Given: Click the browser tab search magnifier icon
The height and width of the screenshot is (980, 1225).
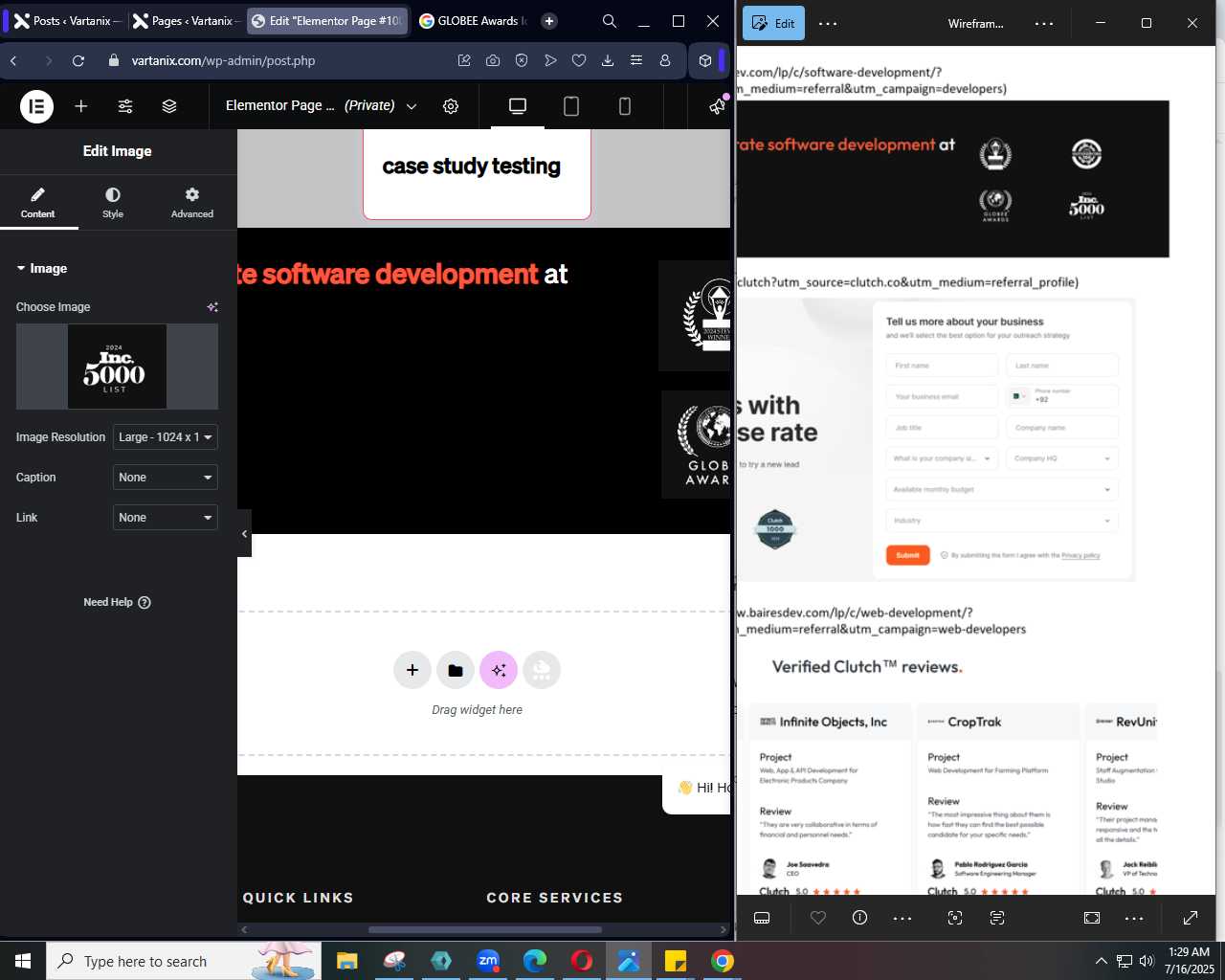Looking at the screenshot, I should [x=610, y=21].
